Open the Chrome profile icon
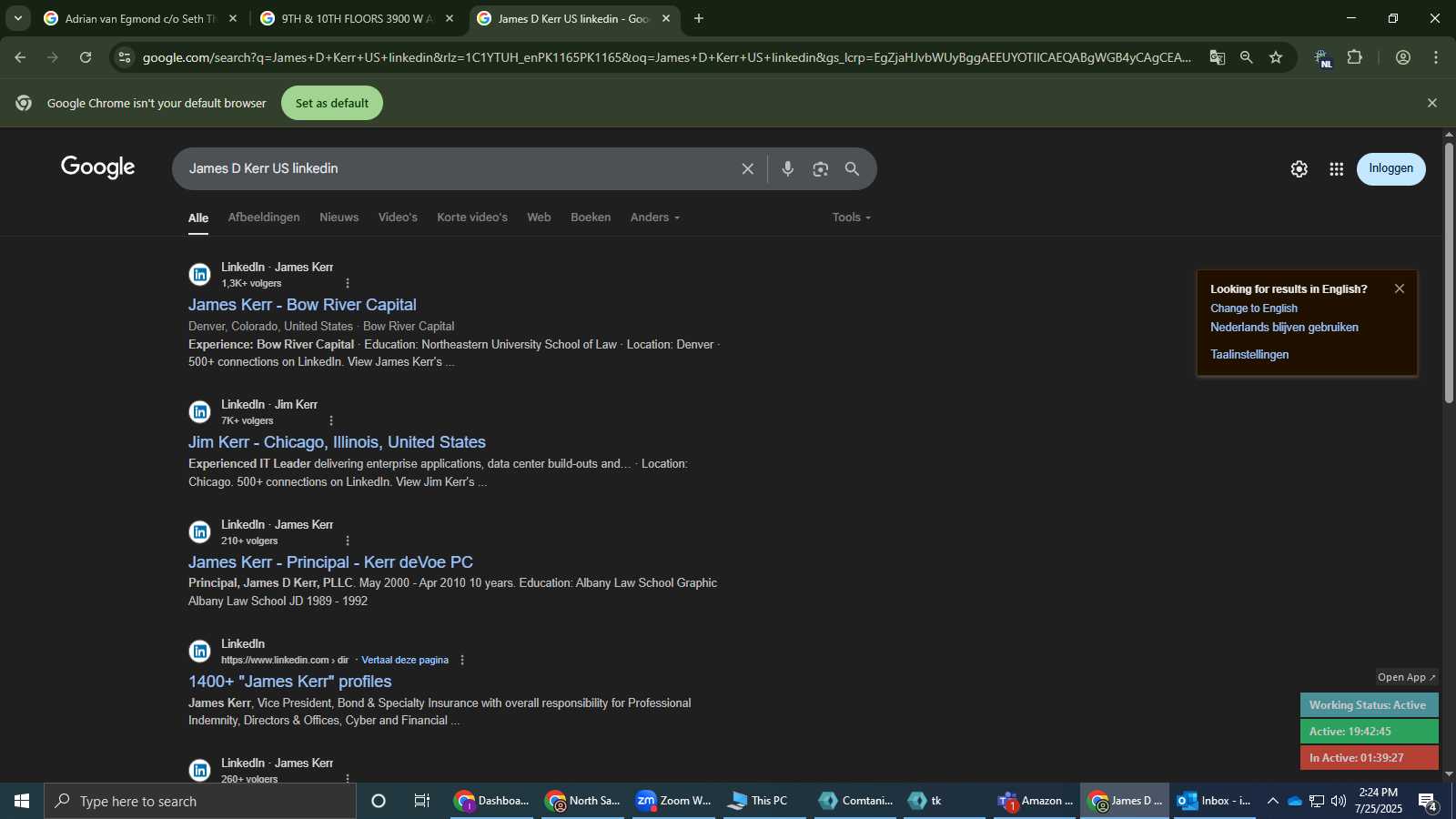The image size is (1456, 819). coord(1402,57)
